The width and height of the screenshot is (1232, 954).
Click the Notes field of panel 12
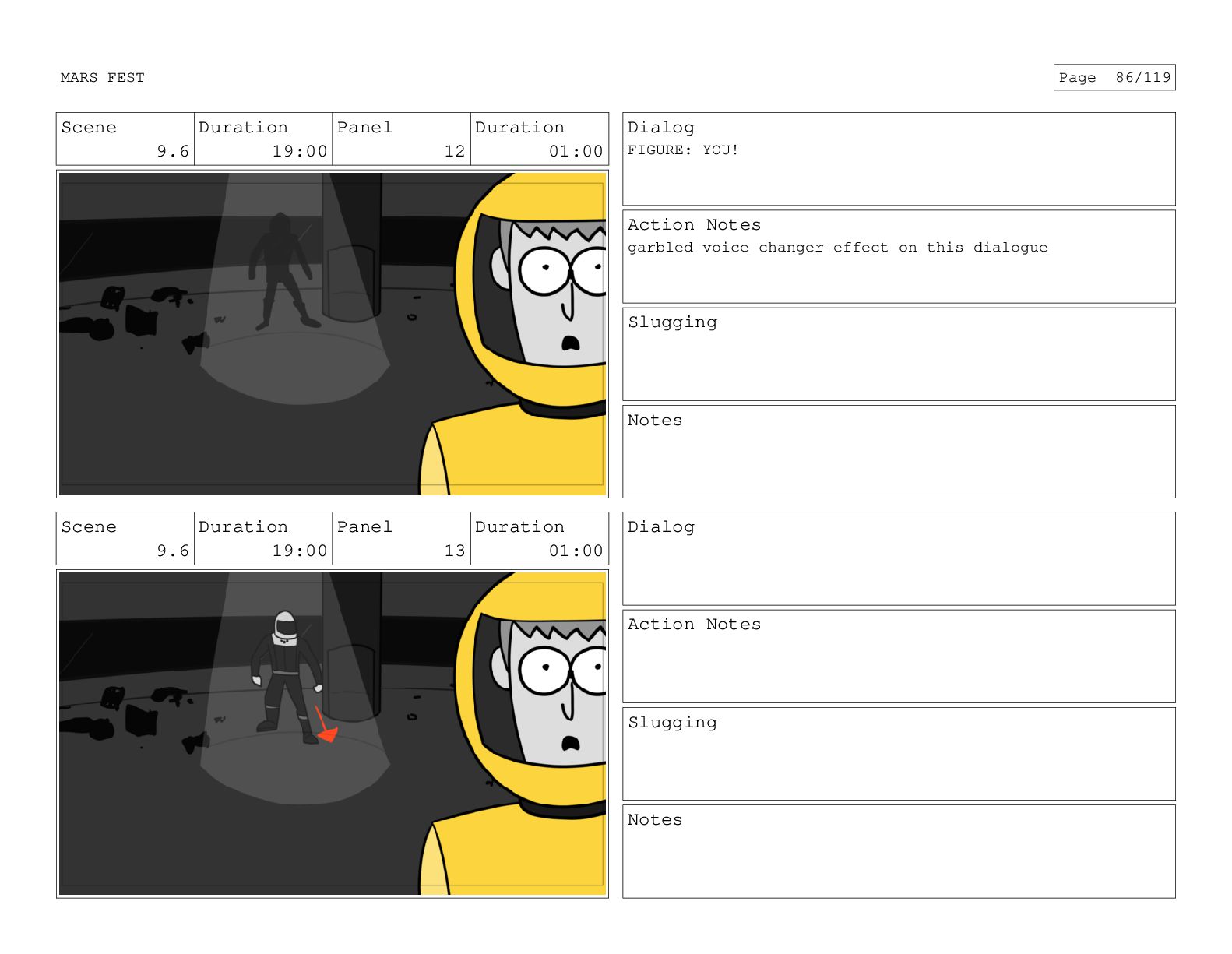[899, 452]
